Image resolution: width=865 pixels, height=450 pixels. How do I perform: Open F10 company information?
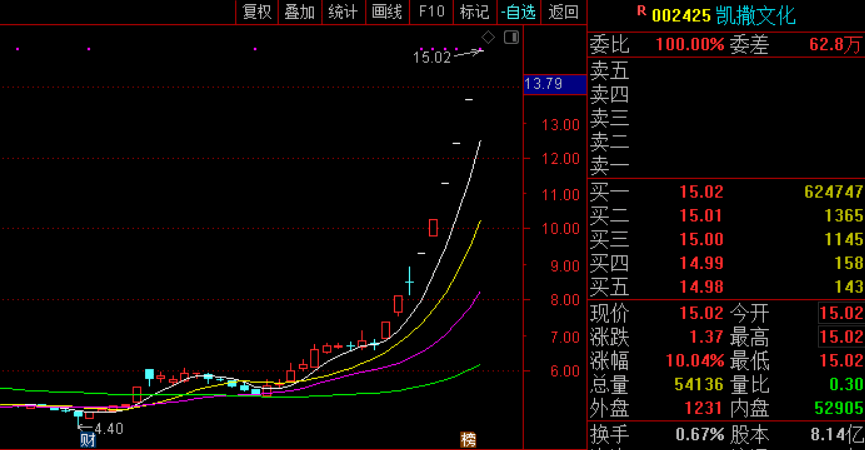tap(431, 12)
